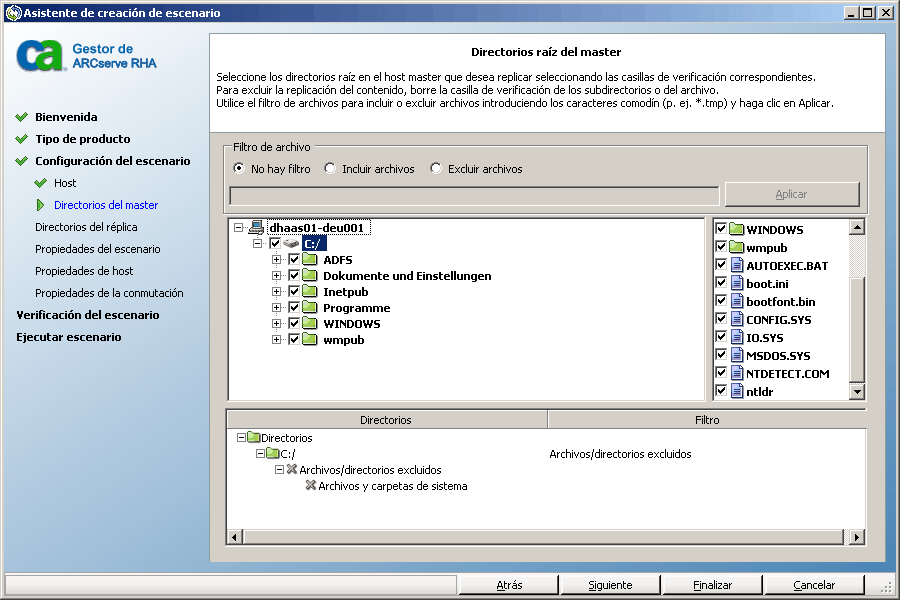Viewport: 900px width, 600px height.
Task: Expand the Programme folder node
Action: (276, 308)
